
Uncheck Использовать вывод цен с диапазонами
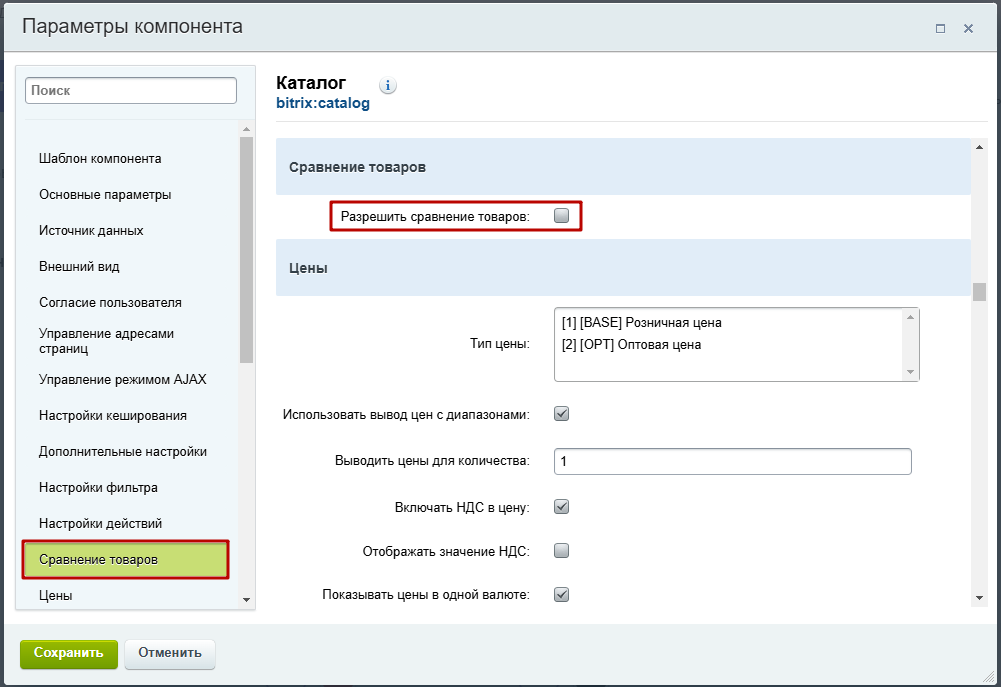[x=561, y=414]
